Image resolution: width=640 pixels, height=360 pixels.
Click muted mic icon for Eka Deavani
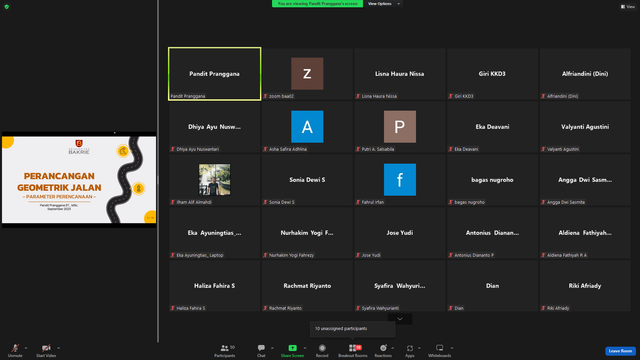(451, 149)
